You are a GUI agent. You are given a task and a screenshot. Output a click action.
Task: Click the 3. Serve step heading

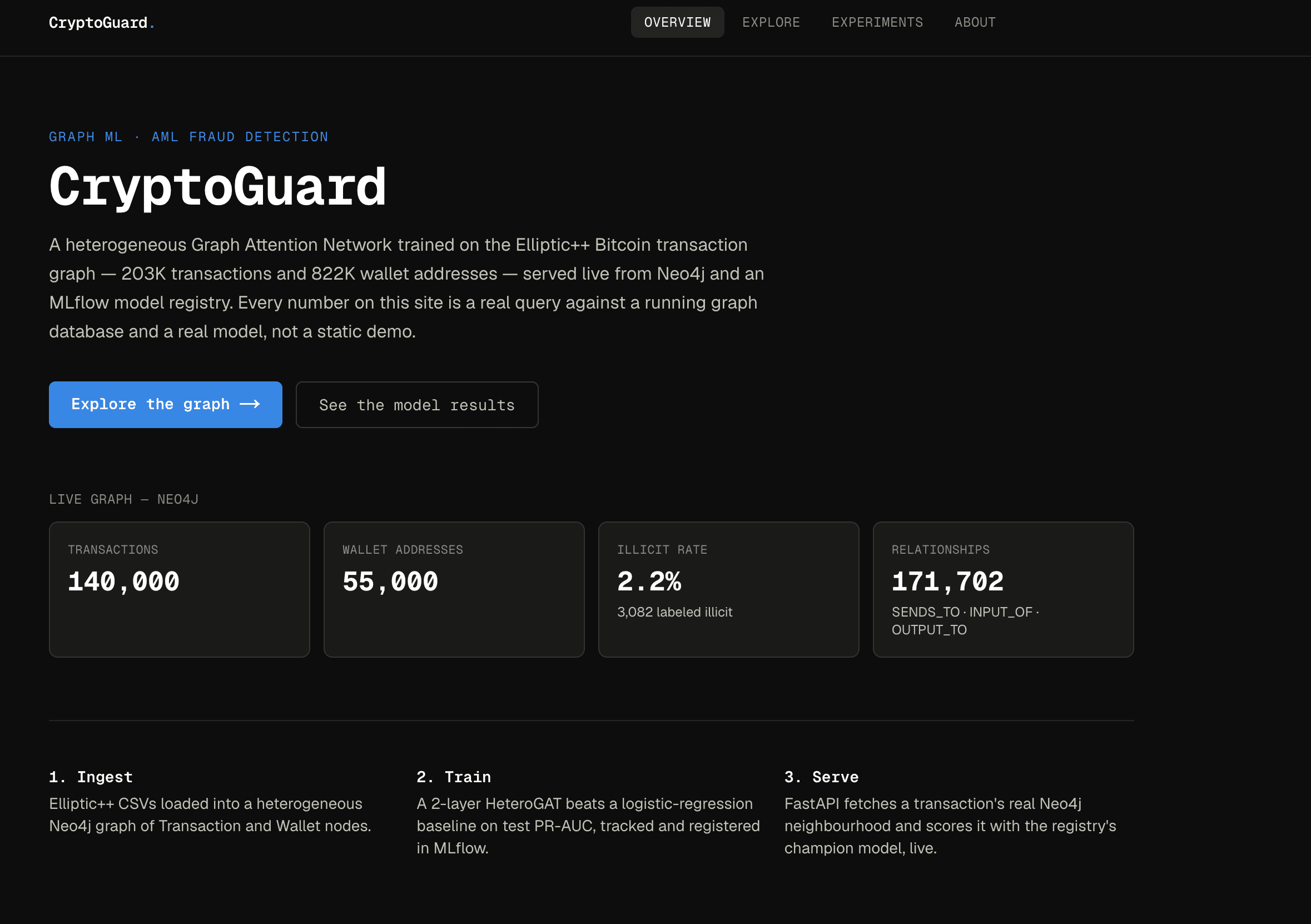point(822,777)
